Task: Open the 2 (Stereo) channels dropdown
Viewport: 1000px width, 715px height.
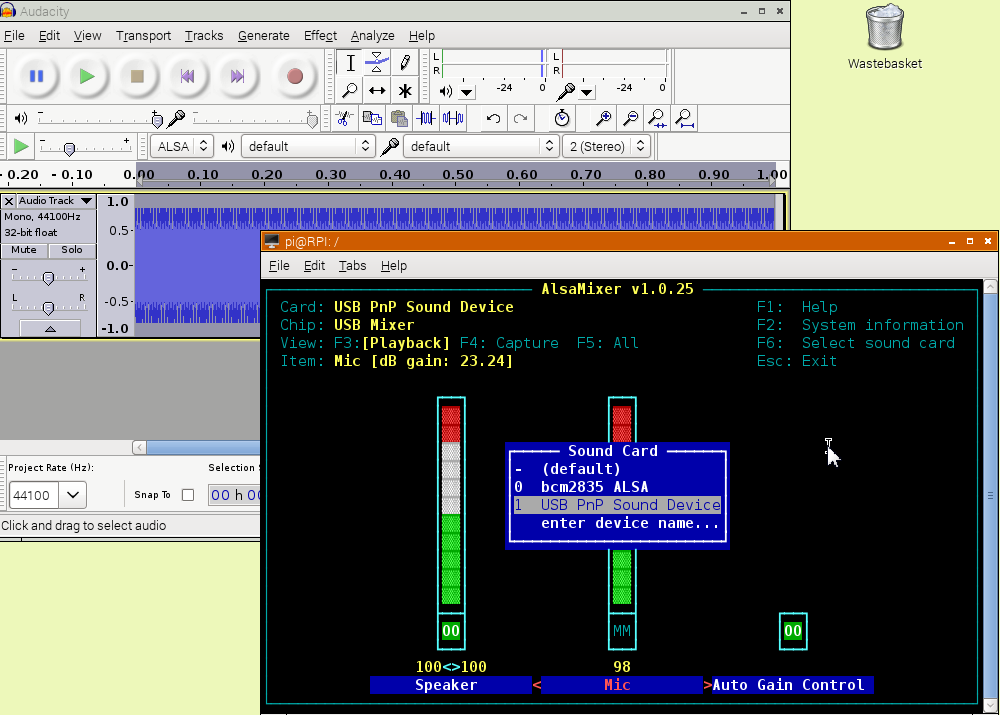Action: click(x=606, y=146)
